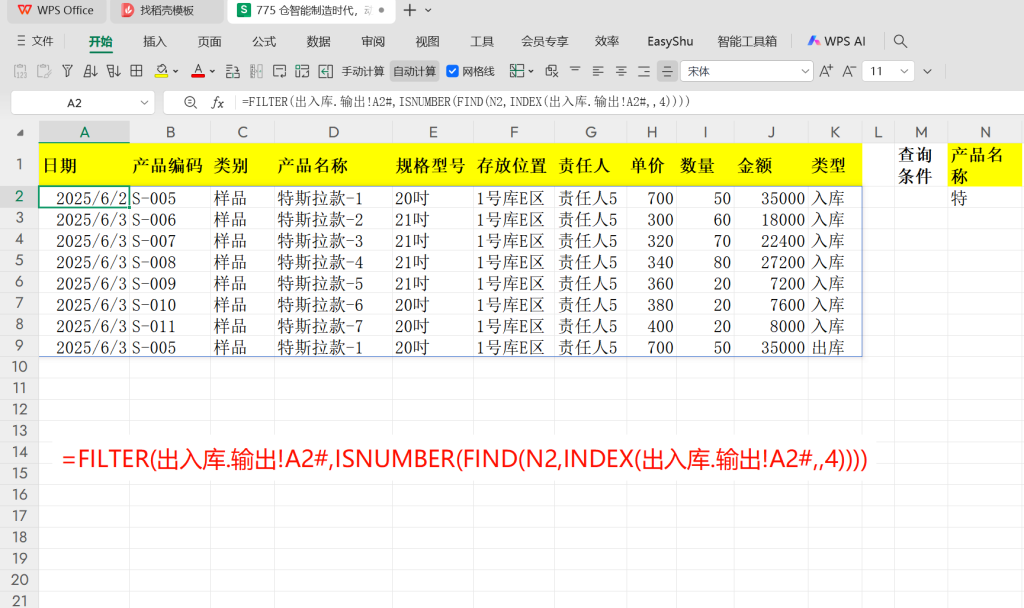Click the search magnifier icon
This screenshot has width=1024, height=608.
900,41
